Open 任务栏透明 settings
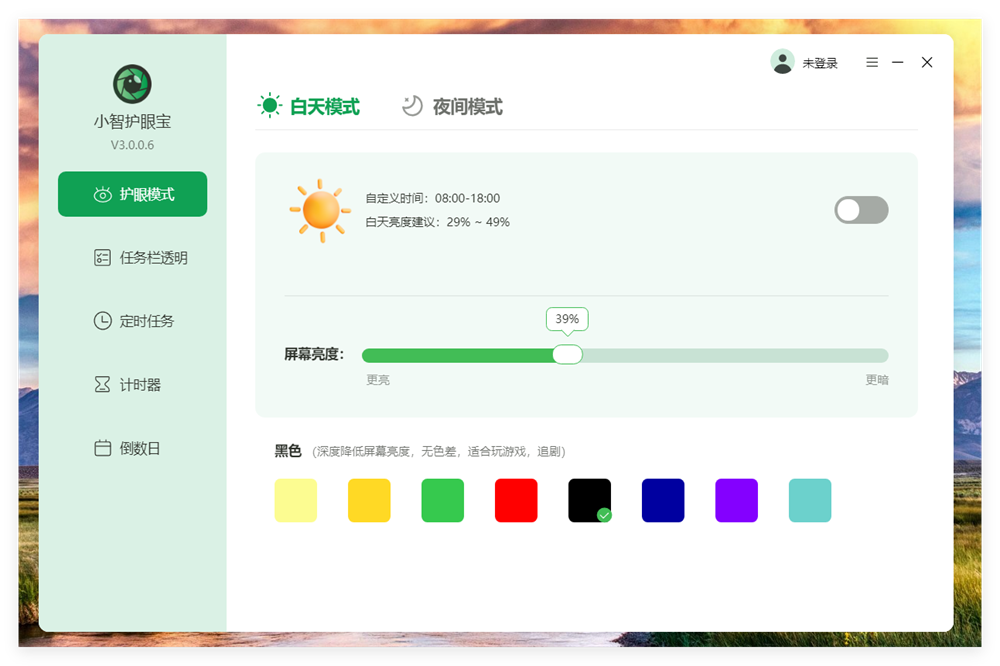 point(140,258)
